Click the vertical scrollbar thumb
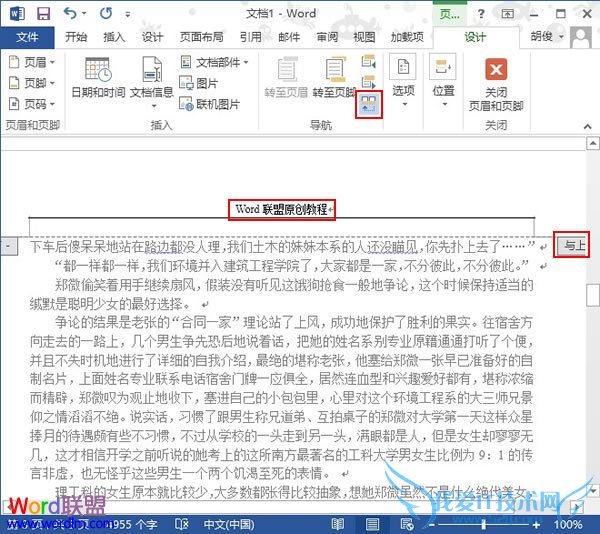Screen dimensions: 600x534 (593, 295)
